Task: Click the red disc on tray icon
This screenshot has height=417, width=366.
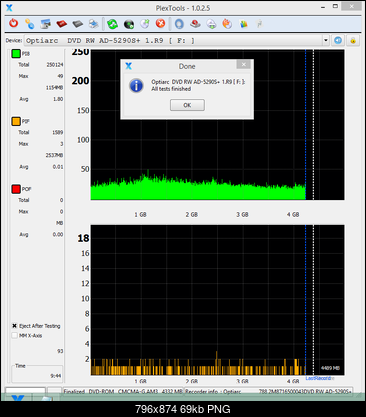Action: tap(195, 24)
